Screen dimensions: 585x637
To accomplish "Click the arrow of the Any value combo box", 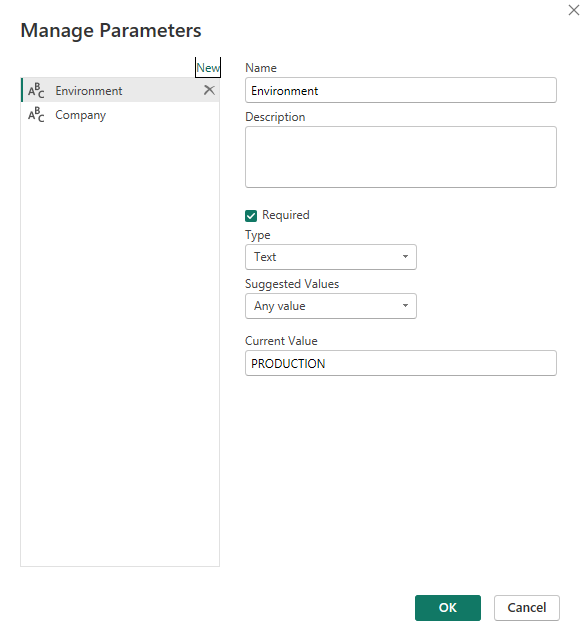I will point(405,306).
